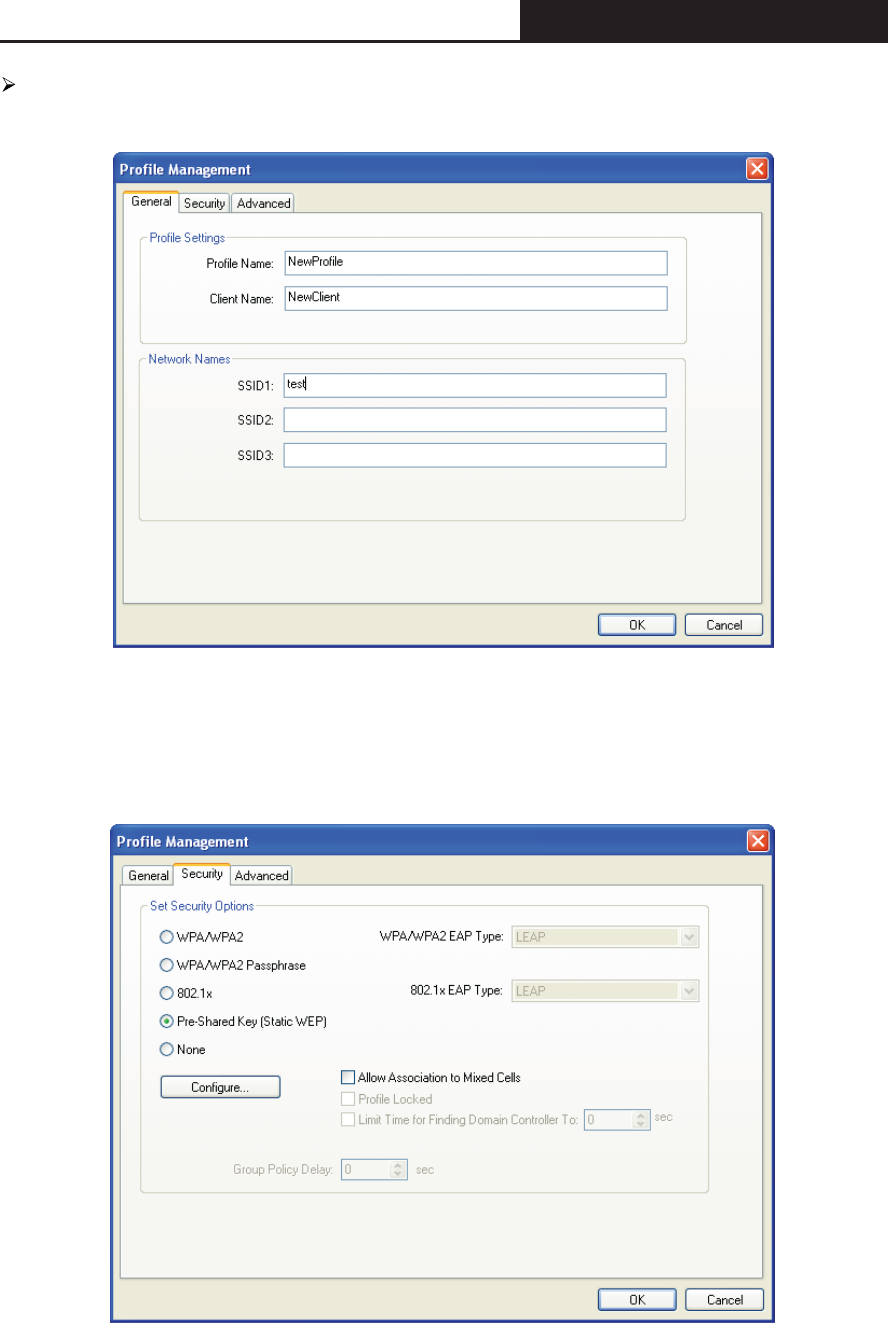
Task: Toggle Limit Time for Finding Domain Controller checkbox
Action: [348, 1120]
